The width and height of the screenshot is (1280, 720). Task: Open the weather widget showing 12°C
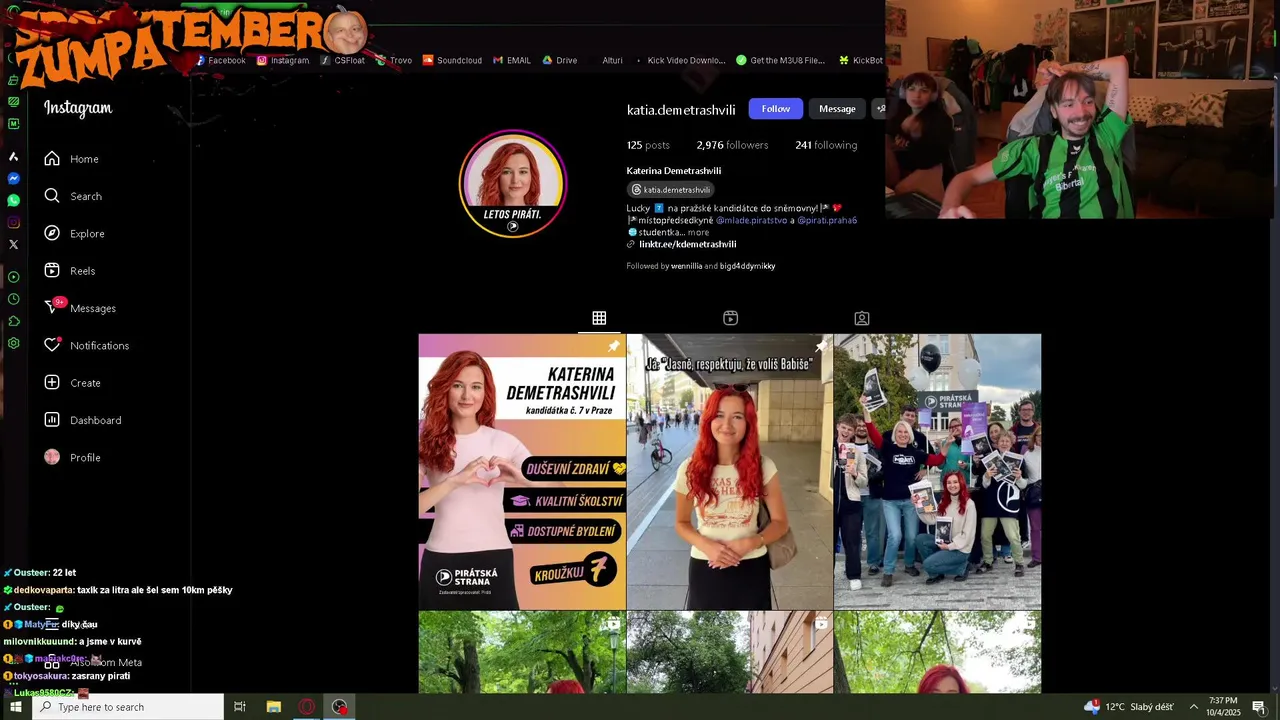pyautogui.click(x=1129, y=707)
